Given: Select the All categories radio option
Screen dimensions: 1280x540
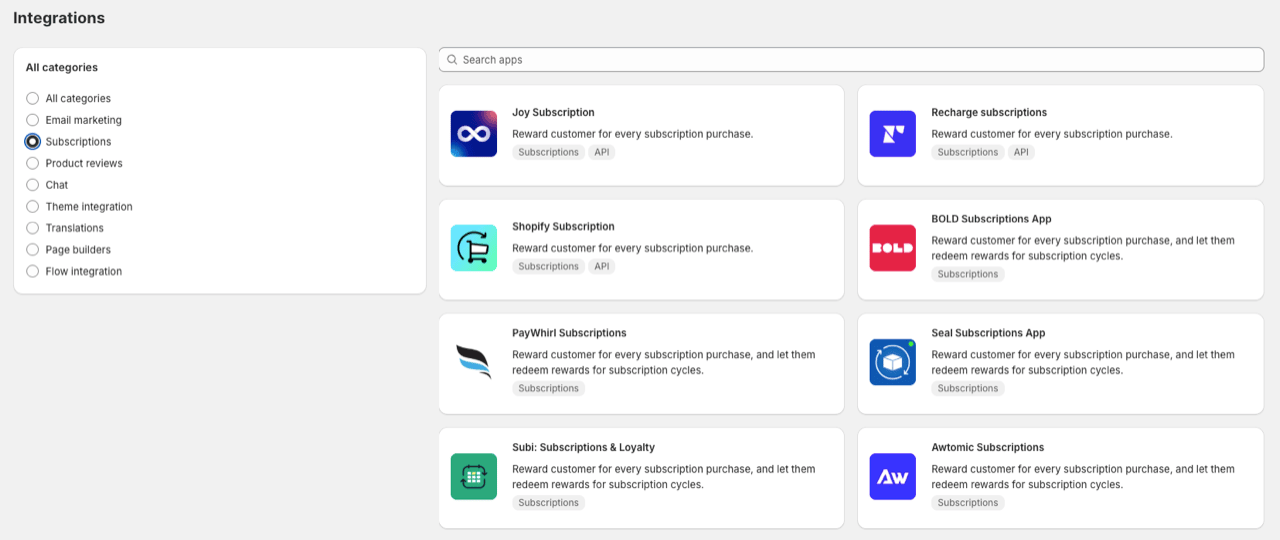Looking at the screenshot, I should click(33, 98).
